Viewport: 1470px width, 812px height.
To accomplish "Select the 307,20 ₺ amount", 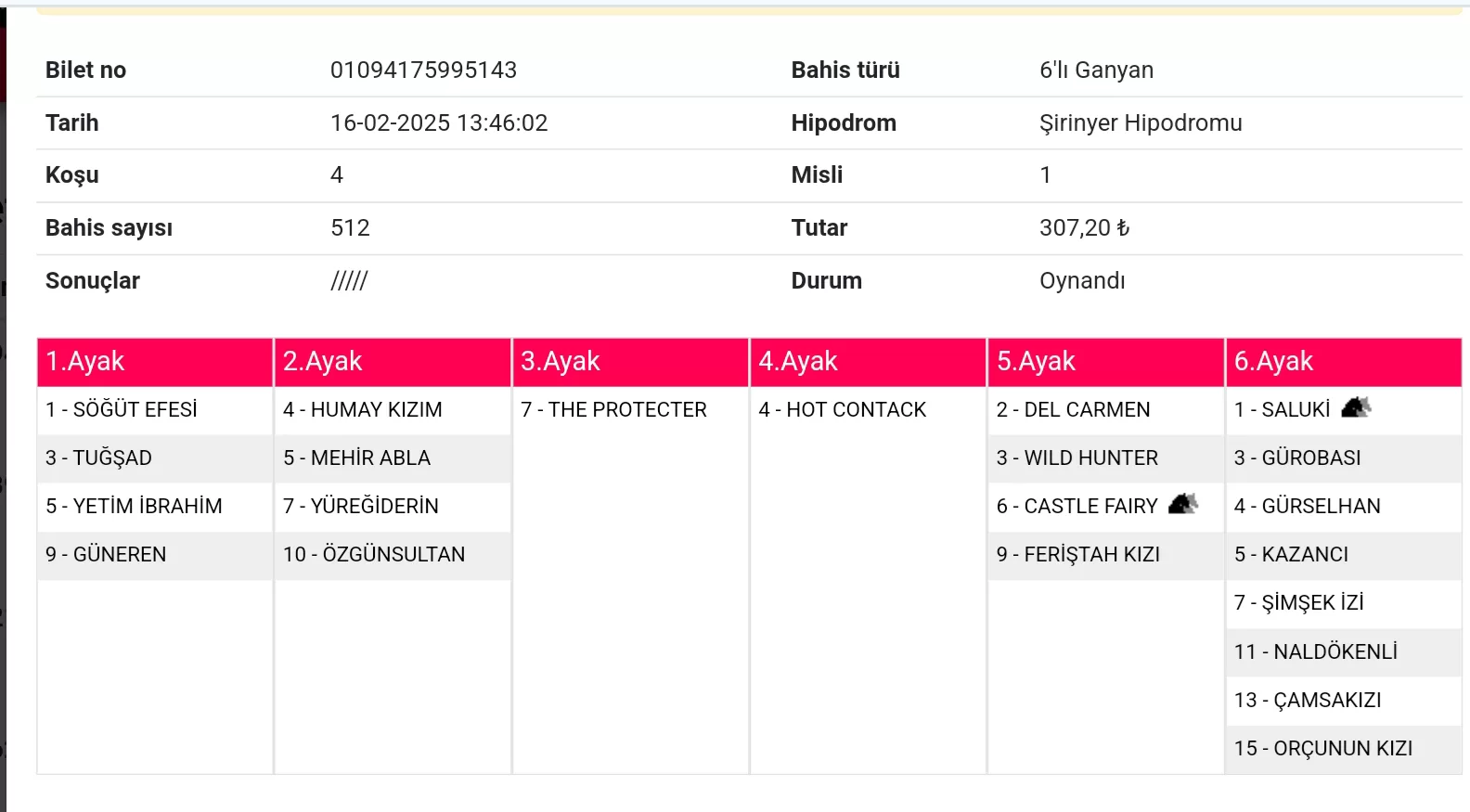I will click(1084, 228).
